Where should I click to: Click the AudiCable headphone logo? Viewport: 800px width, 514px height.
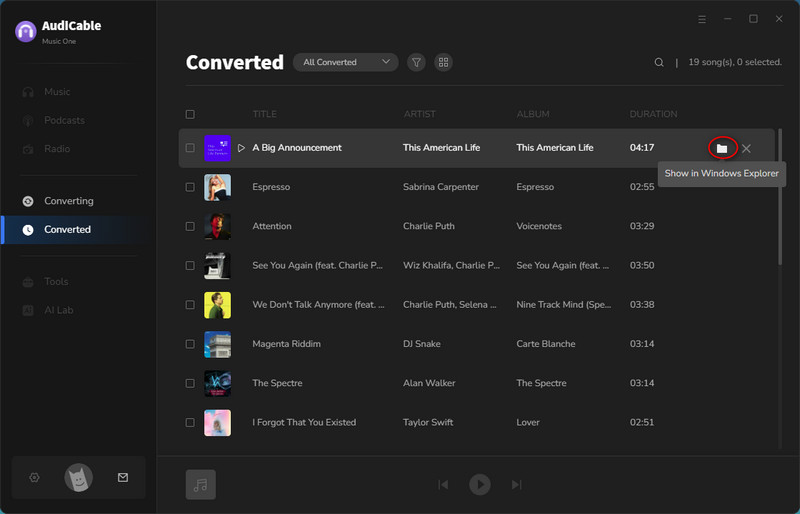(x=26, y=31)
